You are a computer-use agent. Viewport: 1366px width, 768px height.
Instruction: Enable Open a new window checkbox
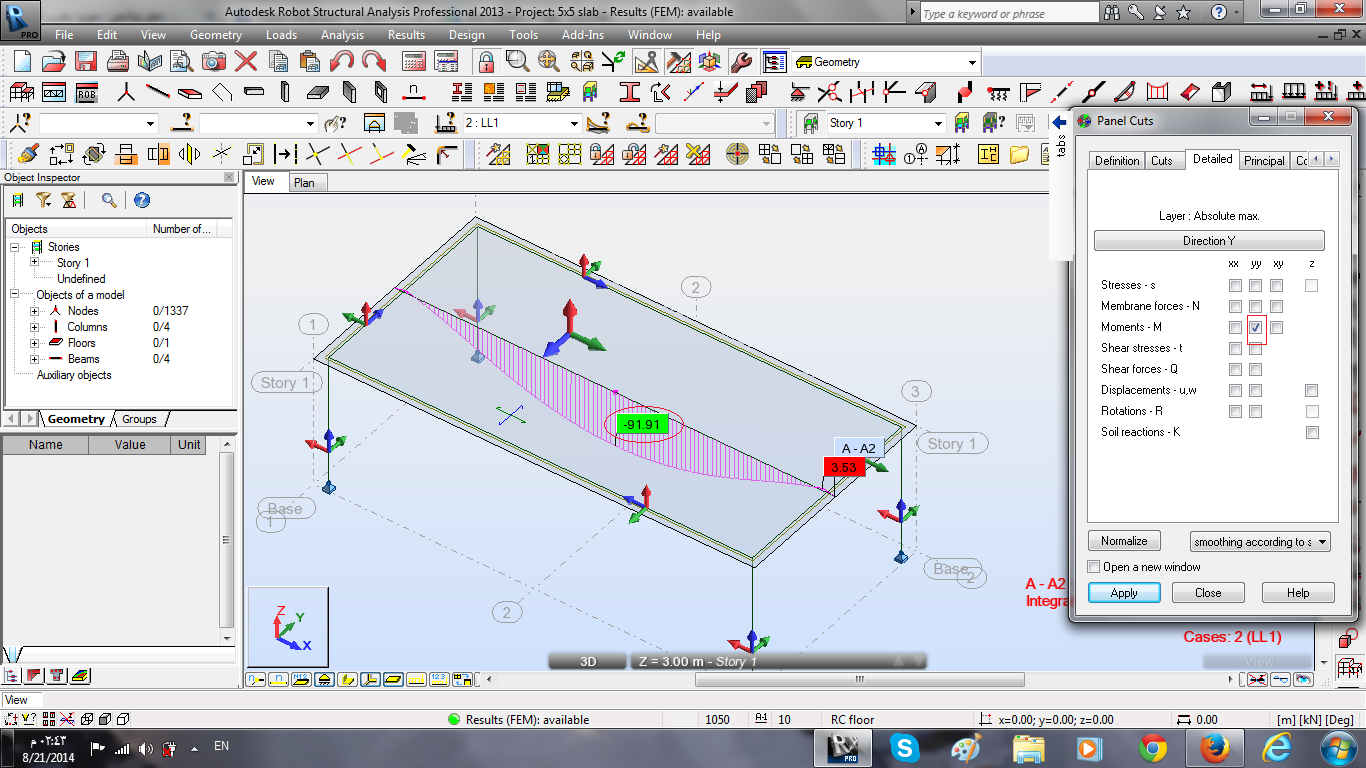point(1094,567)
